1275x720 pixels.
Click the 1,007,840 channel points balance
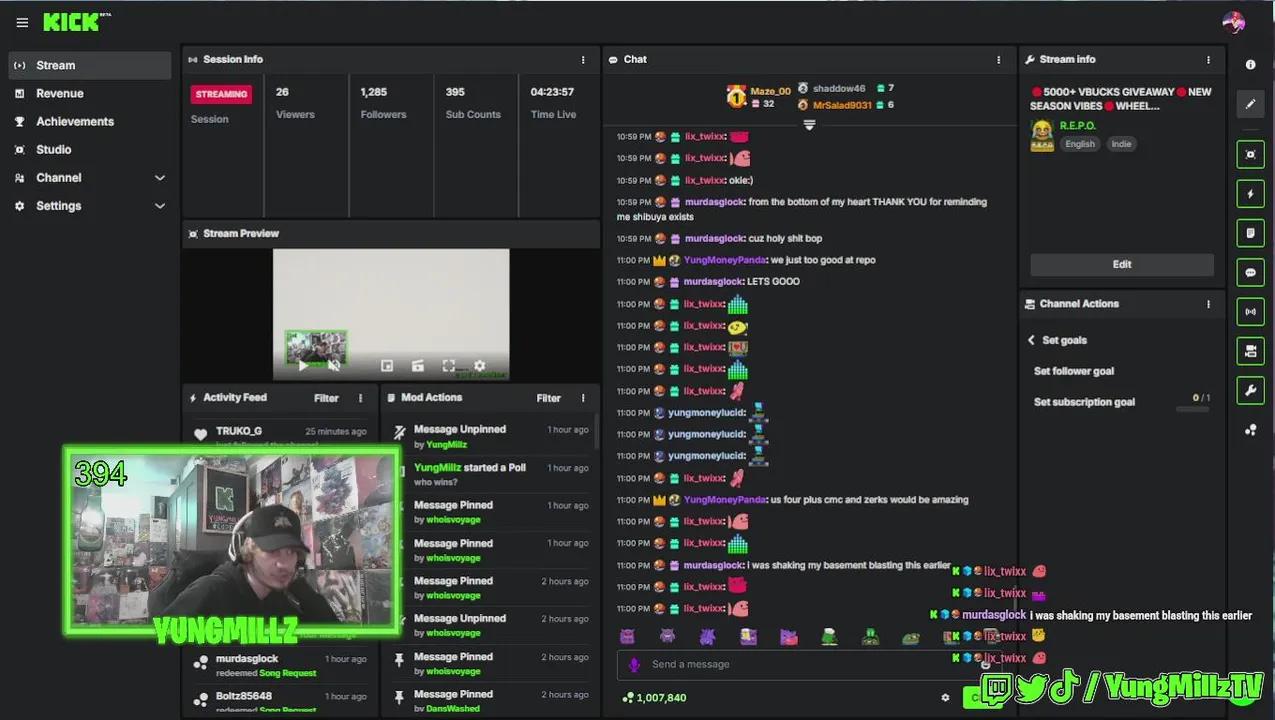pyautogui.click(x=654, y=698)
